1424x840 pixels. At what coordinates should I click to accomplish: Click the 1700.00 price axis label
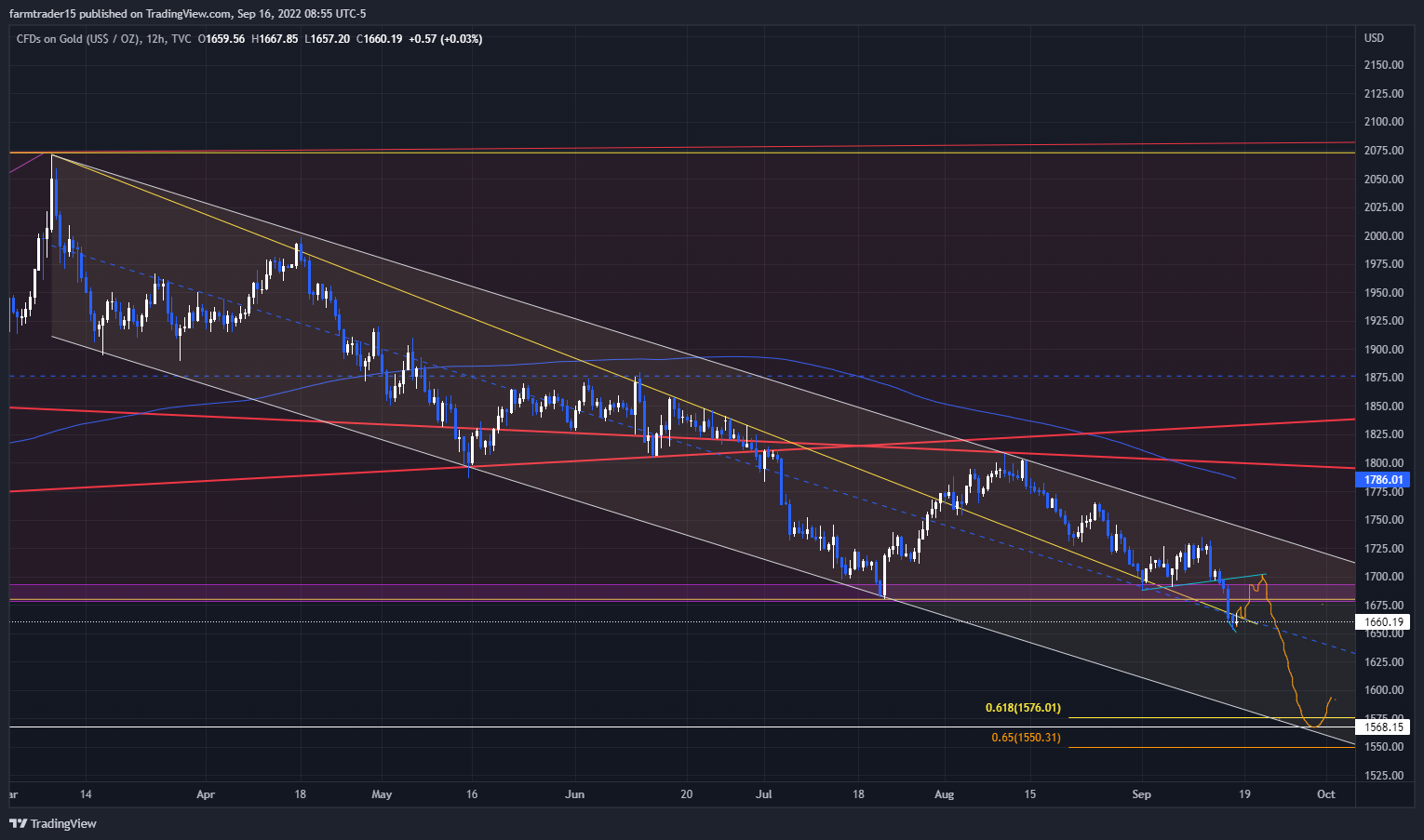(x=1384, y=577)
